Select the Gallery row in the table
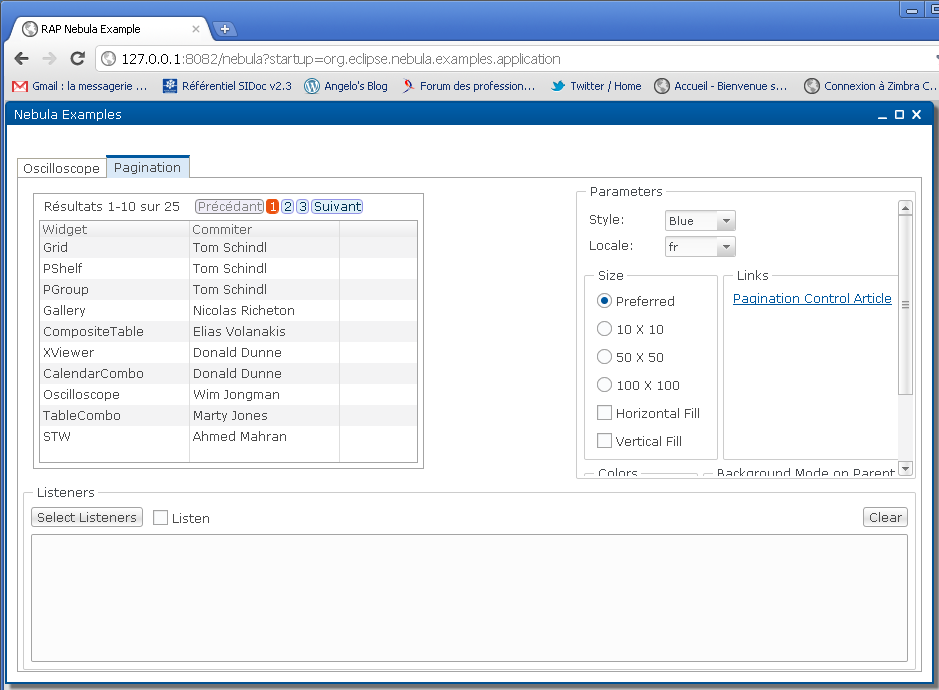 click(x=228, y=310)
